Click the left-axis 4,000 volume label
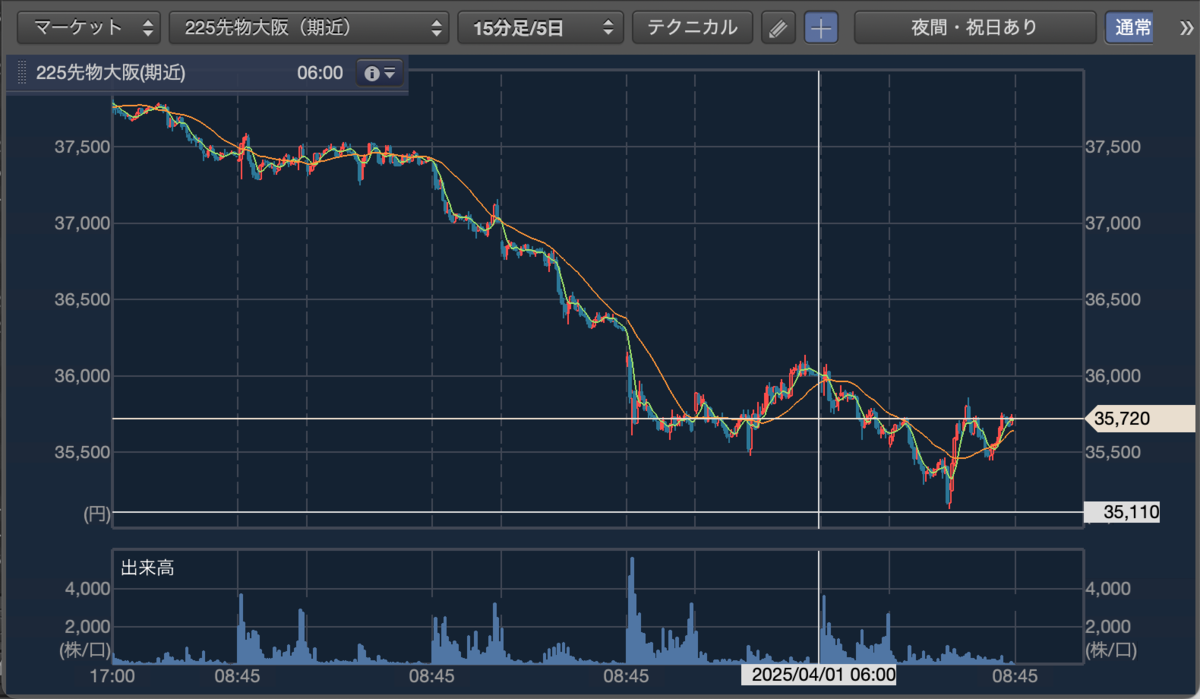The height and width of the screenshot is (699, 1200). pos(86,589)
